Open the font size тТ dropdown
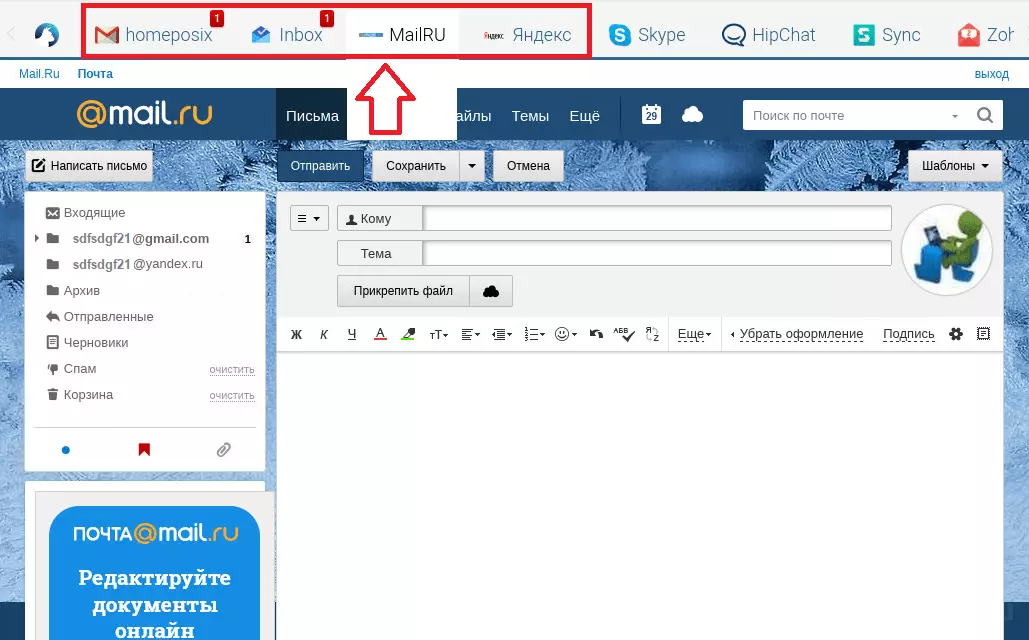The height and width of the screenshot is (640, 1029). [x=438, y=335]
